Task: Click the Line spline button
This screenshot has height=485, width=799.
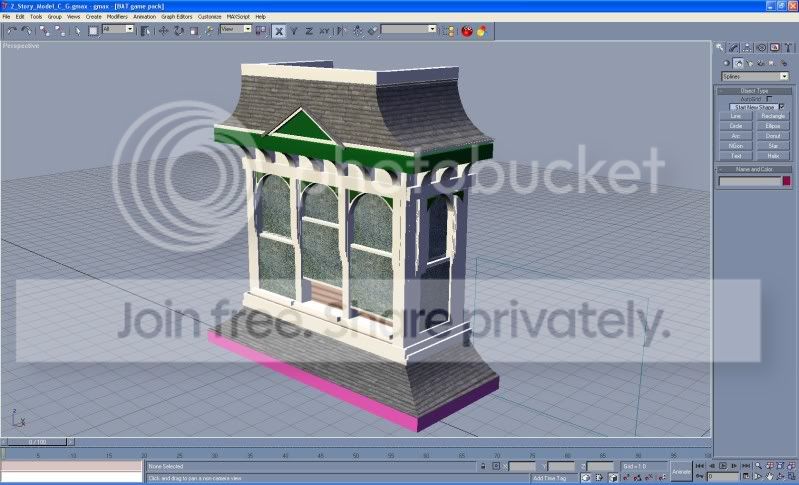Action: click(736, 116)
